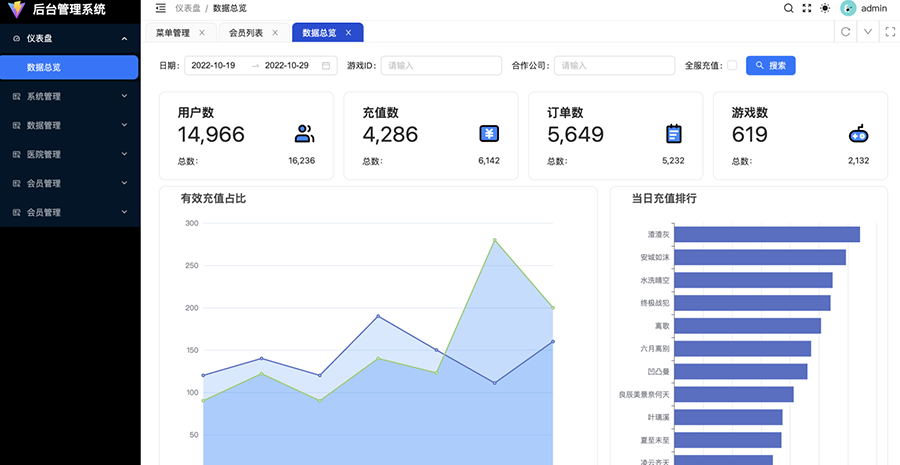Image resolution: width=900 pixels, height=465 pixels.
Task: Click the icon beside 医院管理 in sidebar
Action: coord(17,154)
